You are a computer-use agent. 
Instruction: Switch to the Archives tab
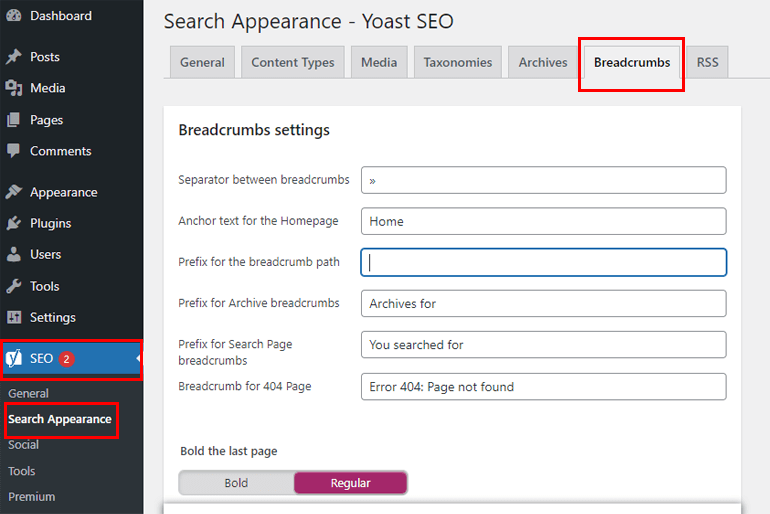pyautogui.click(x=543, y=62)
